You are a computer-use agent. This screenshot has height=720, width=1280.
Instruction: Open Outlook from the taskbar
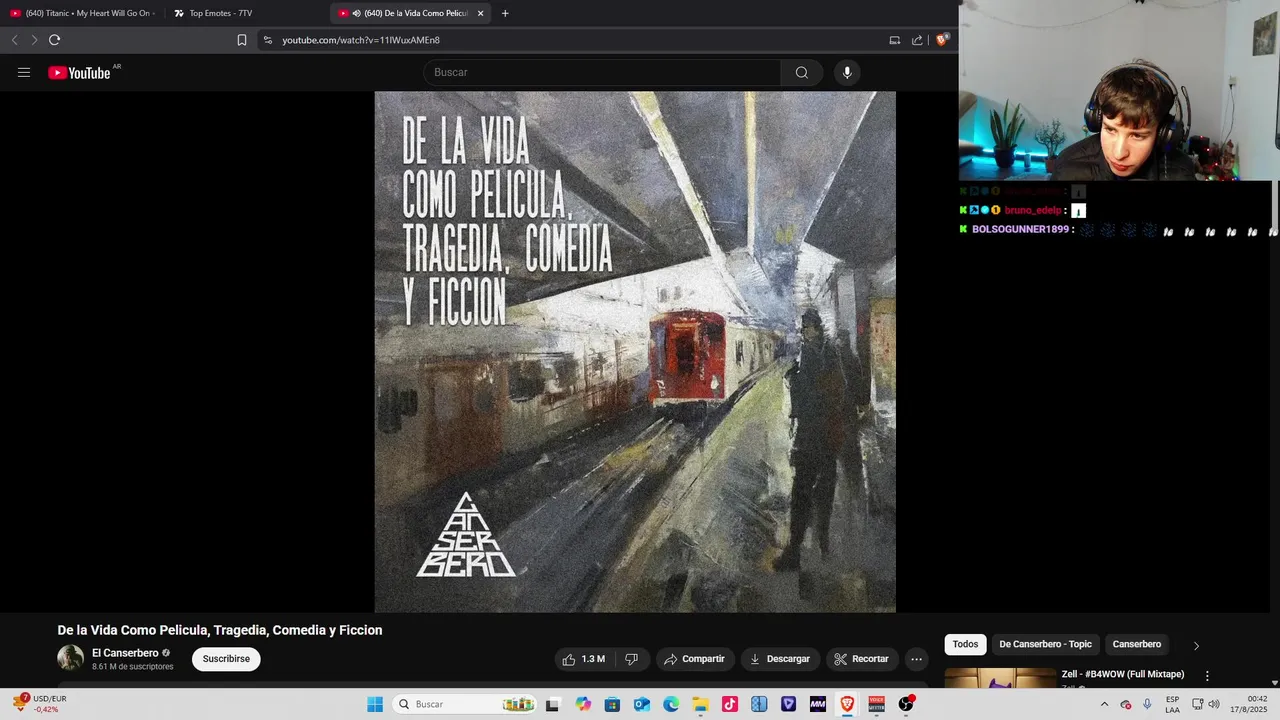641,704
